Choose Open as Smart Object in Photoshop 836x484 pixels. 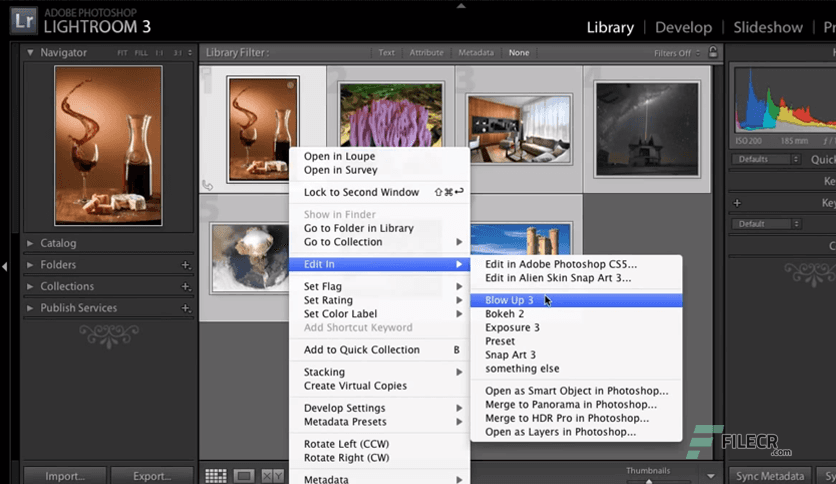click(576, 391)
